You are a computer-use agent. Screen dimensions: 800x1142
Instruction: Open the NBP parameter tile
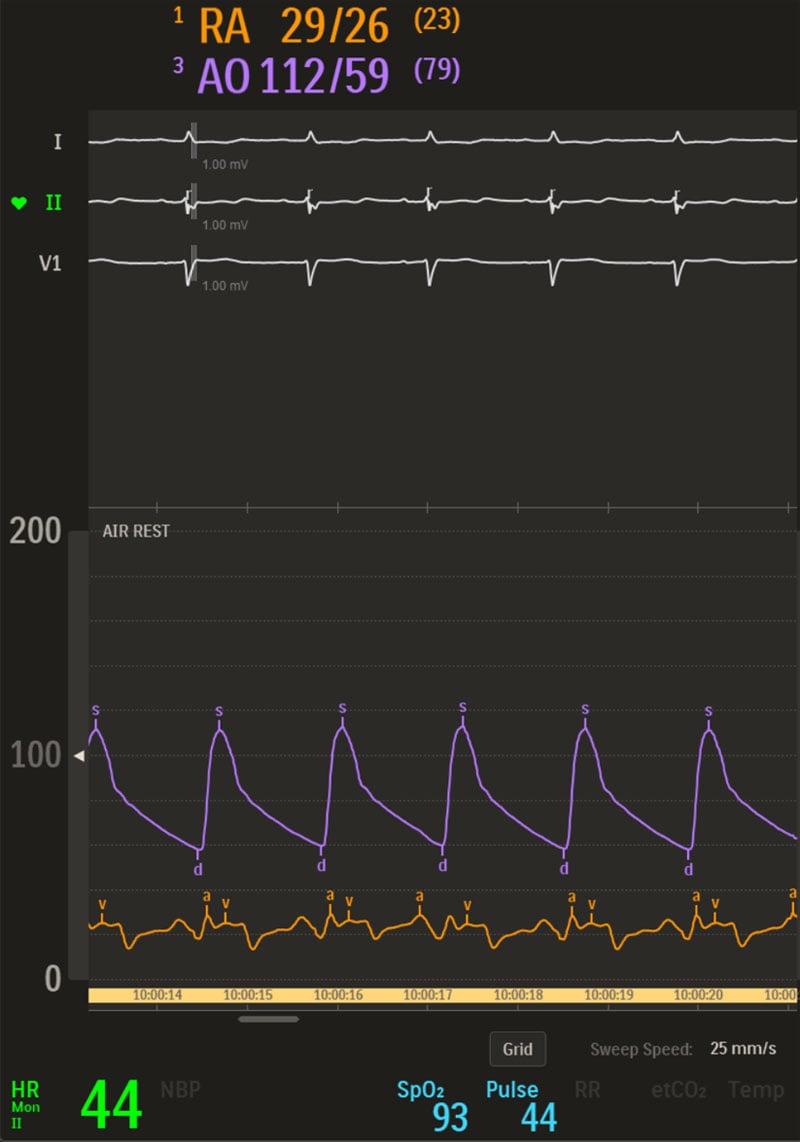pos(180,1090)
